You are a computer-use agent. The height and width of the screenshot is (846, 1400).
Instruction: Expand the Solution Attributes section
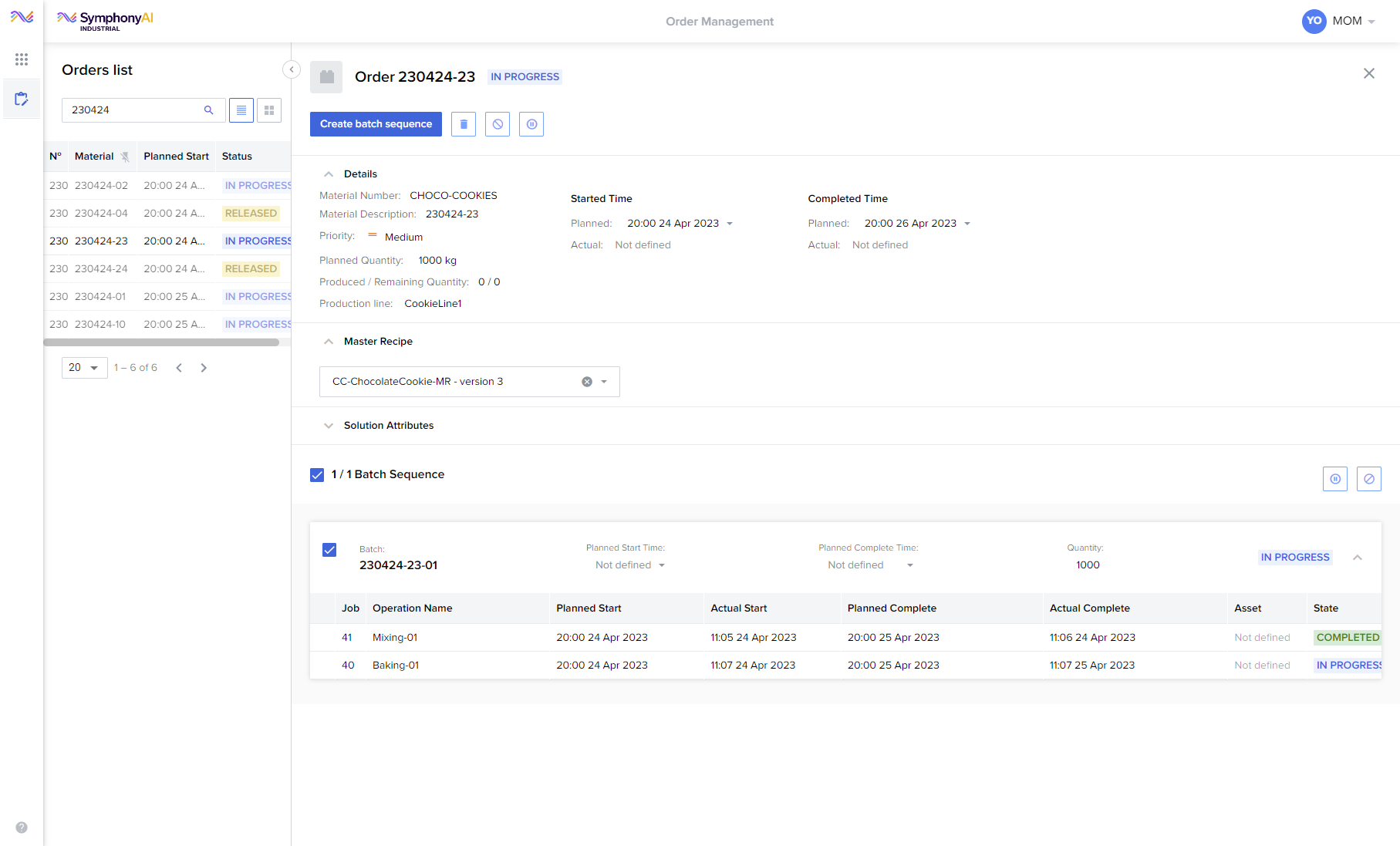pyautogui.click(x=329, y=426)
